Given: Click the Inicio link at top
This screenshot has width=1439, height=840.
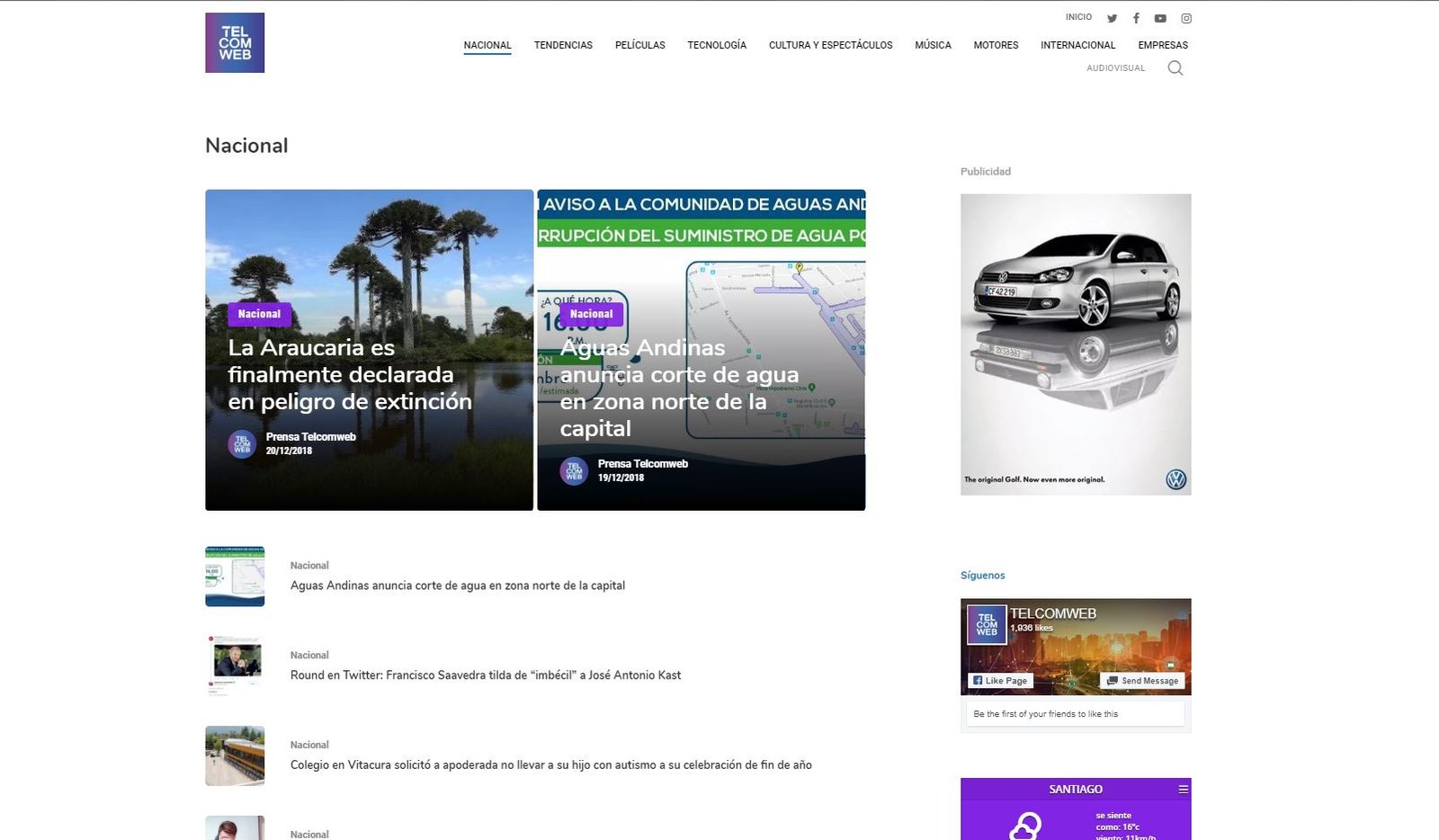Looking at the screenshot, I should tap(1078, 17).
